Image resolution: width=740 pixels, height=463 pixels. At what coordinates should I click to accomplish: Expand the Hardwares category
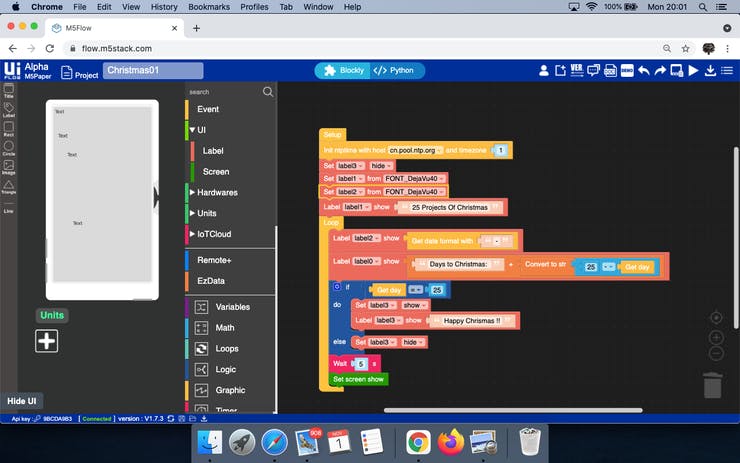217,192
